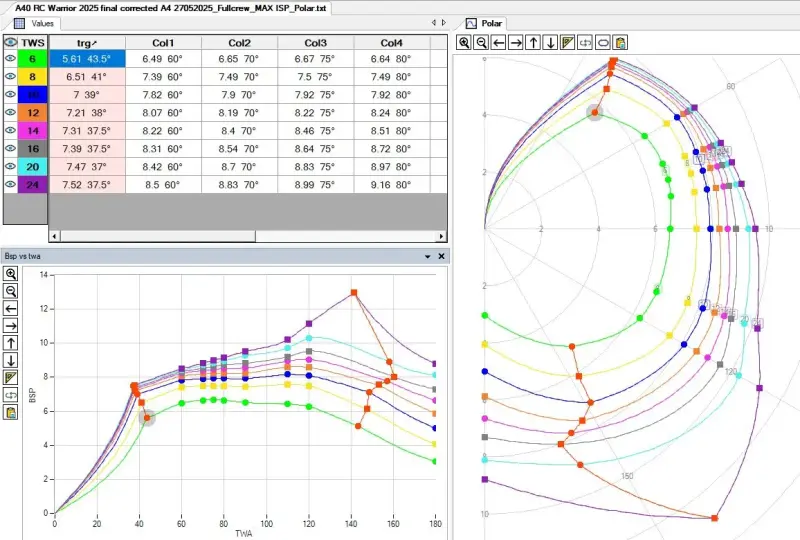
Task: Pan the Polar chart left
Action: (x=499, y=43)
